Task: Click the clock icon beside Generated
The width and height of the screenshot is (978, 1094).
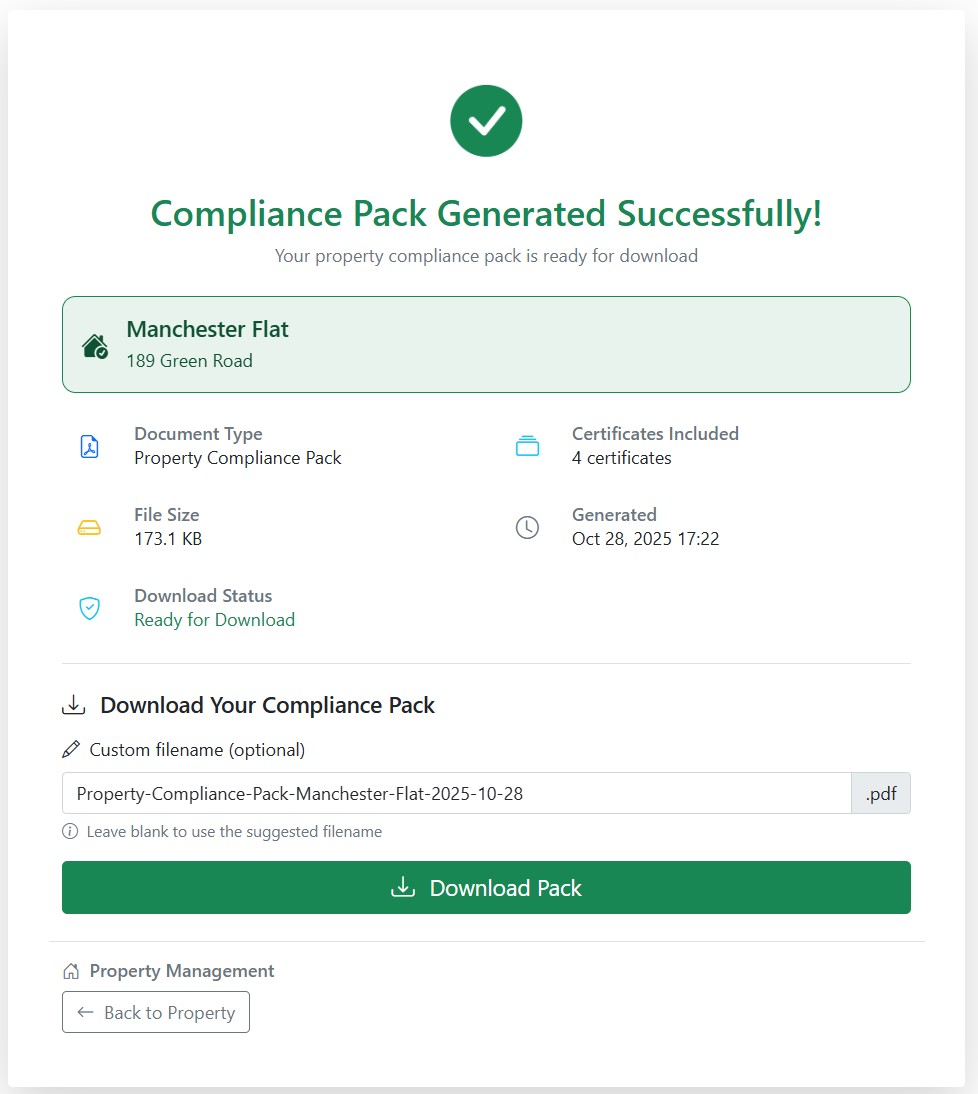Action: pyautogui.click(x=527, y=527)
